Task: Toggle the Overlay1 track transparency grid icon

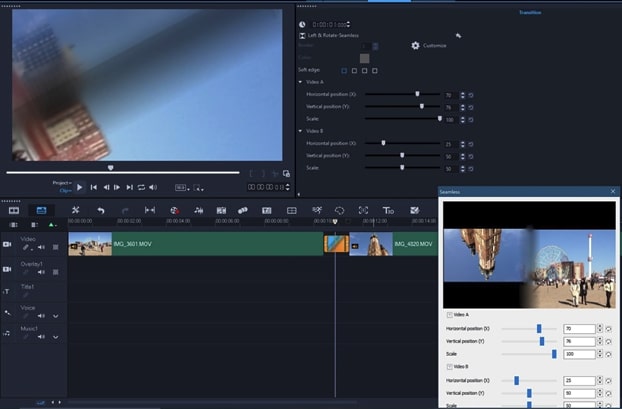Action: pyautogui.click(x=56, y=272)
